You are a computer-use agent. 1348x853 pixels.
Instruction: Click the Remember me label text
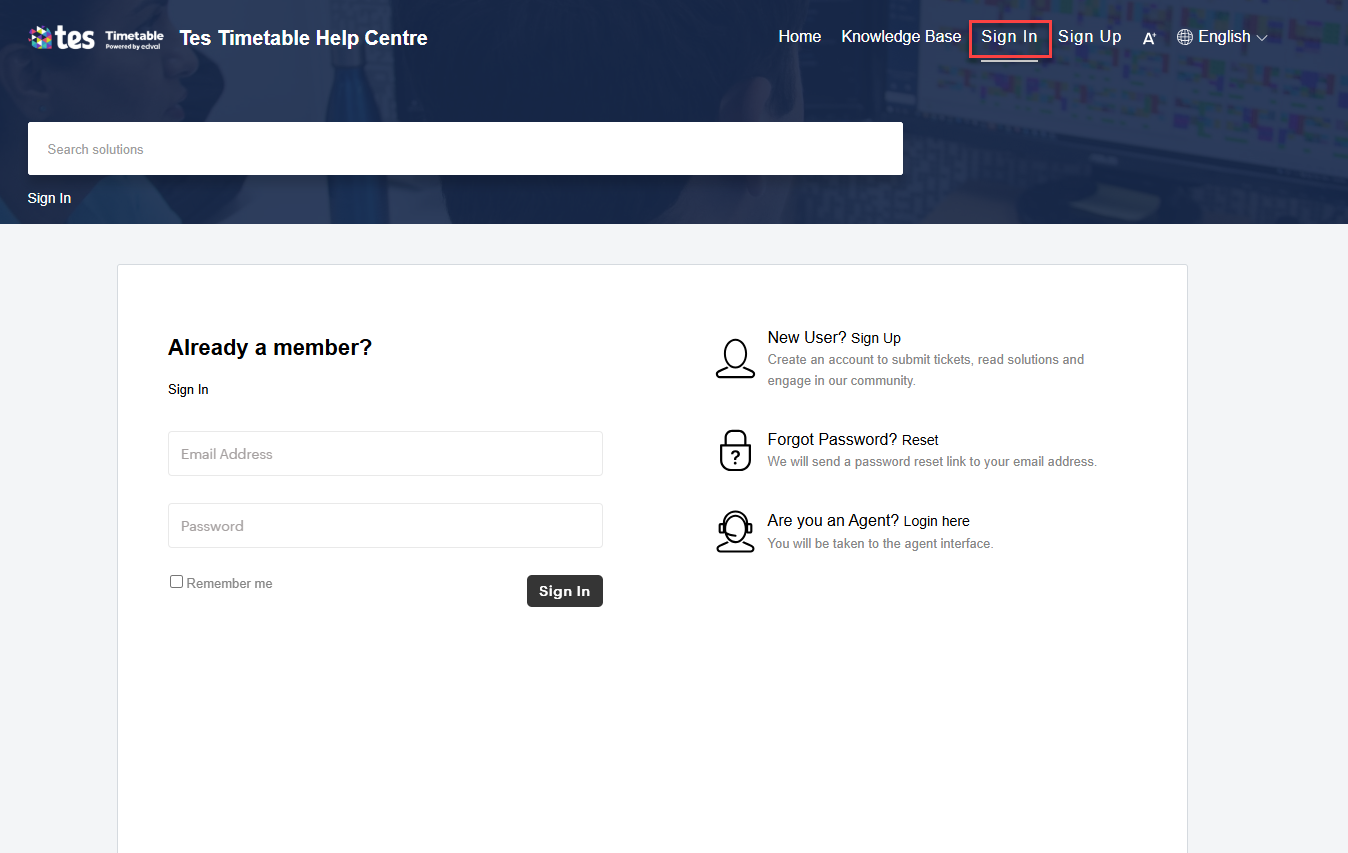click(x=229, y=583)
